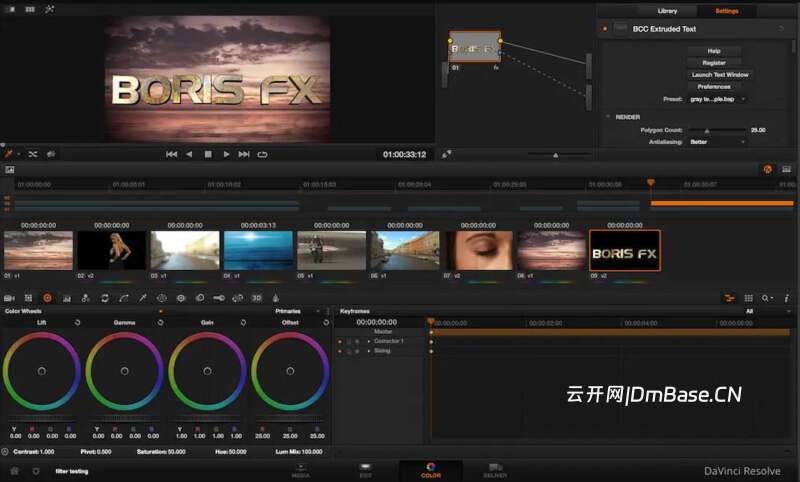Disable the BCC Extruded Text effect
Image resolution: width=800 pixels, height=482 pixels.
[605, 29]
